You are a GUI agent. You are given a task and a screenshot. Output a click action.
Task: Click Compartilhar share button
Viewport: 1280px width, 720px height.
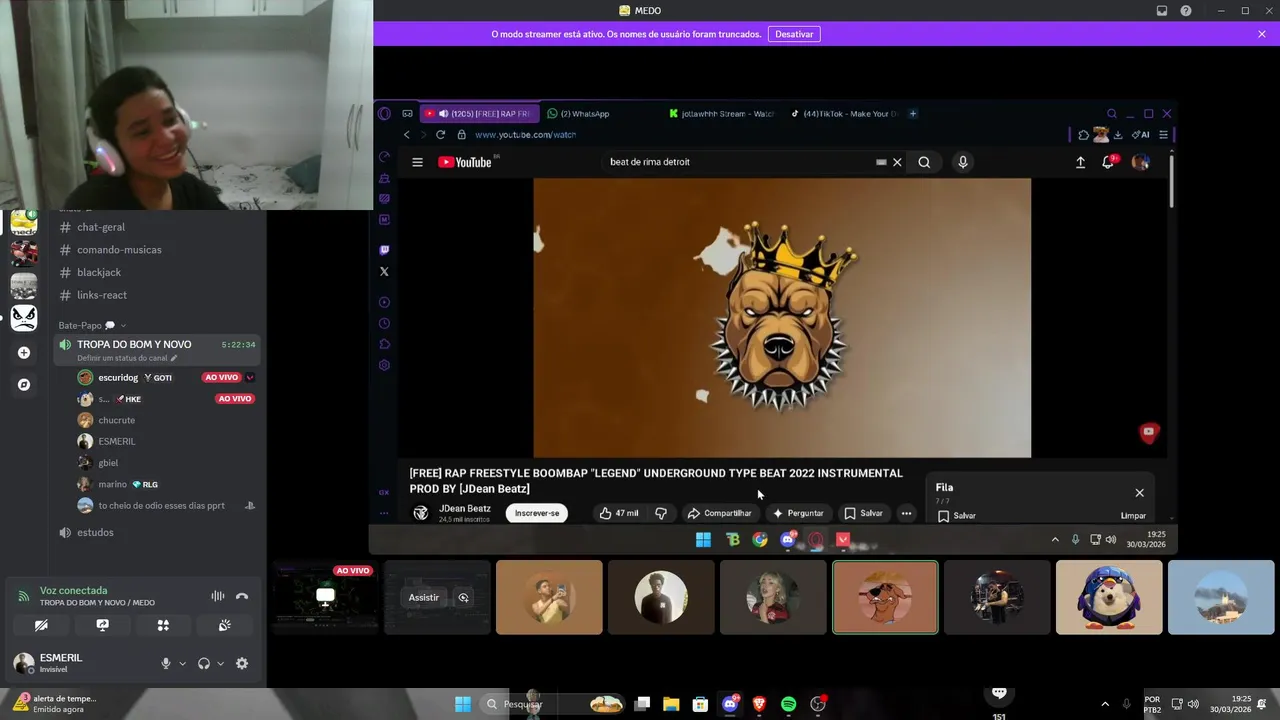719,513
